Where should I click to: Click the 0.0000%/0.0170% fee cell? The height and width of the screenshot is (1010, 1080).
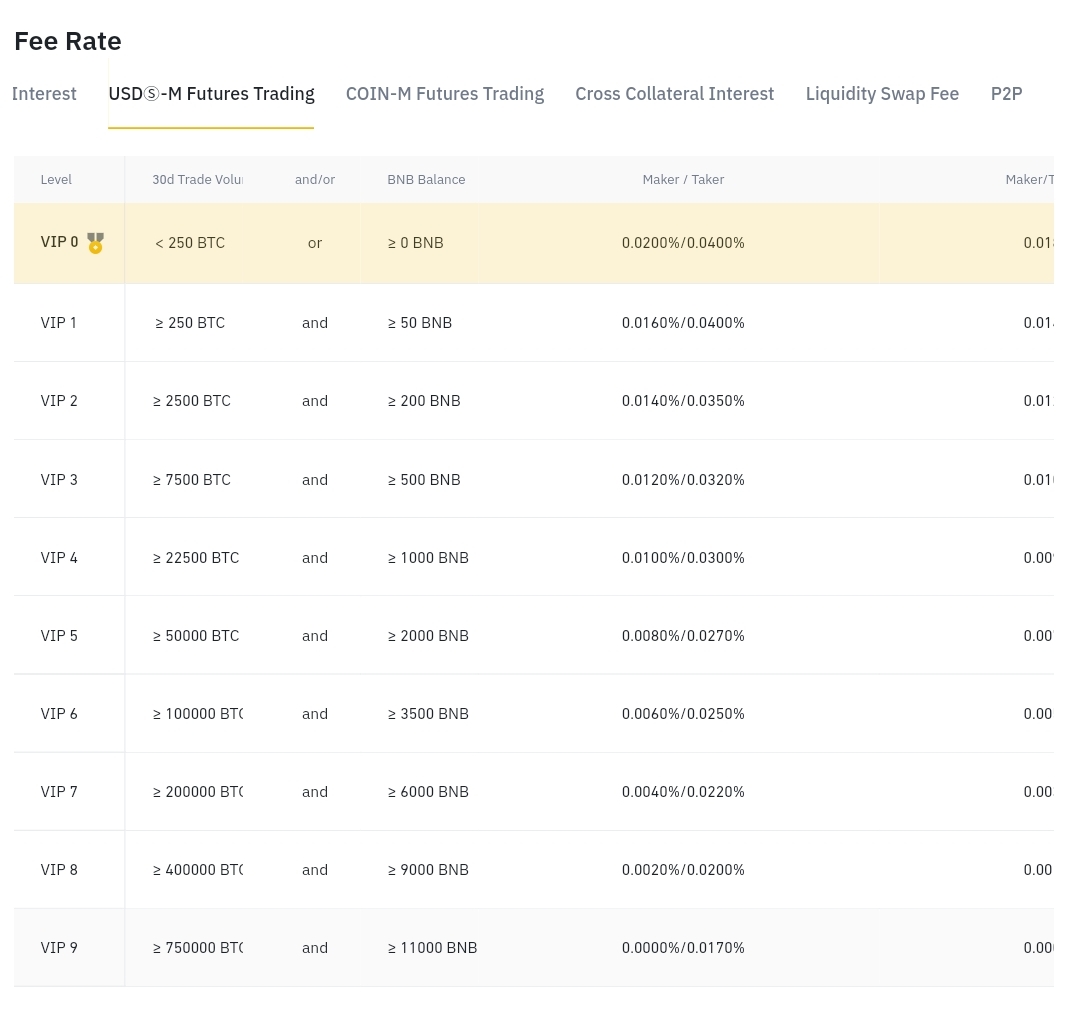(x=683, y=948)
